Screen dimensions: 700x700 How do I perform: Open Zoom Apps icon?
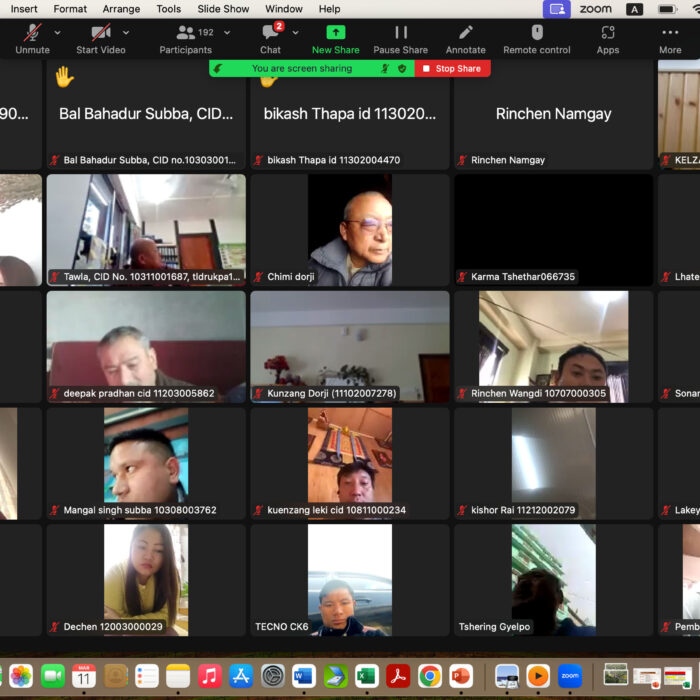pyautogui.click(x=608, y=32)
